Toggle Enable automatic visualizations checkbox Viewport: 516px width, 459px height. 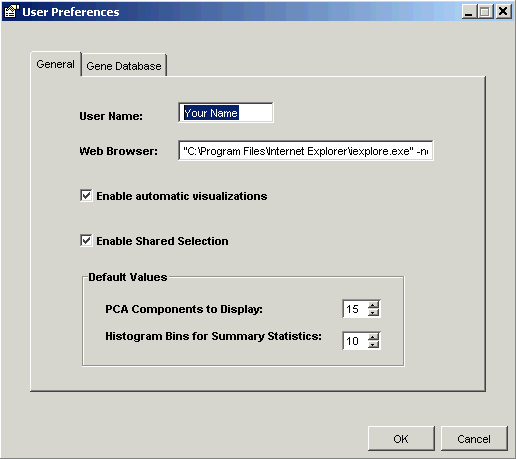[86, 196]
